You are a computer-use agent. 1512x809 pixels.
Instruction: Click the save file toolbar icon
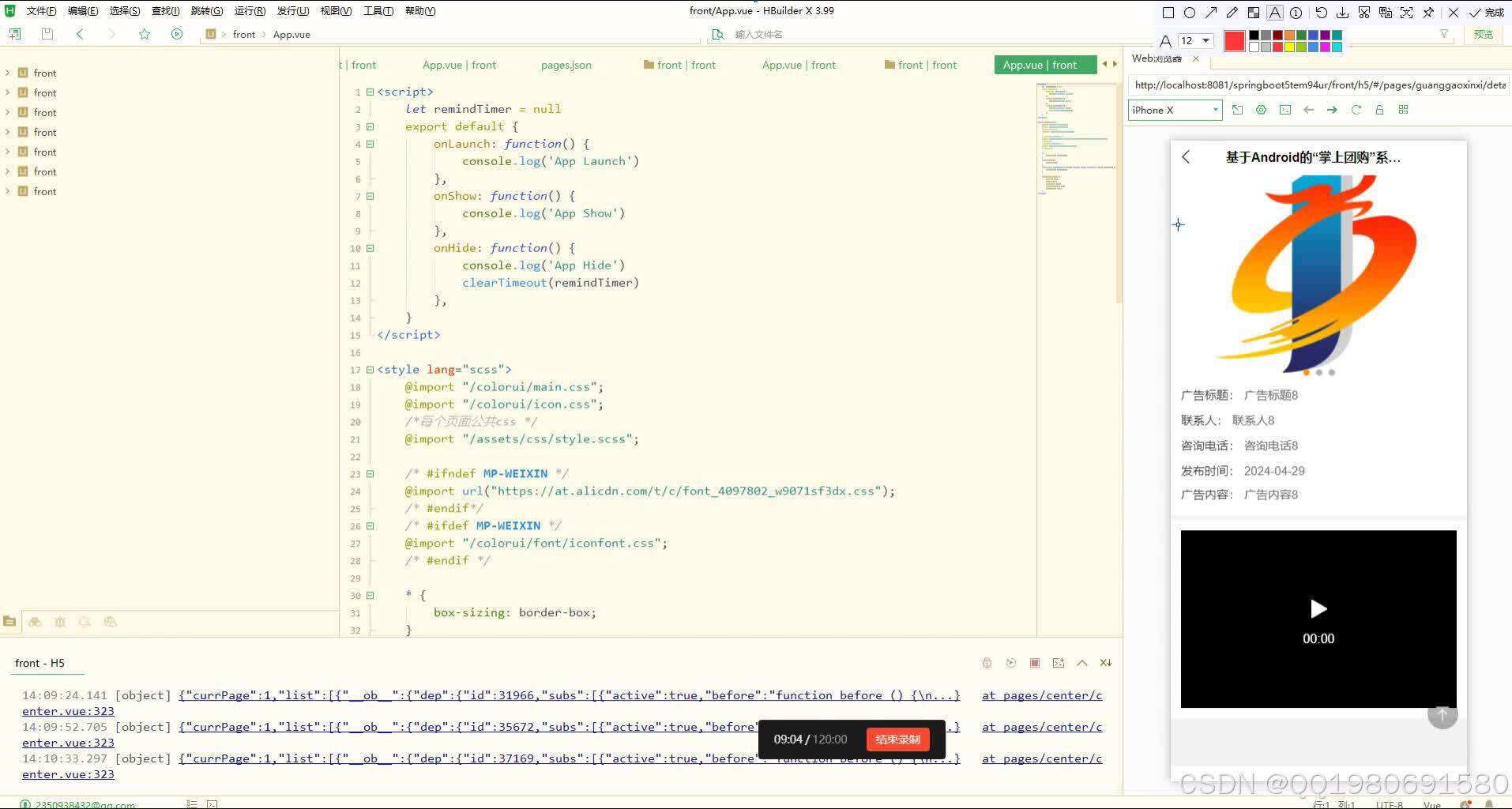pos(47,34)
